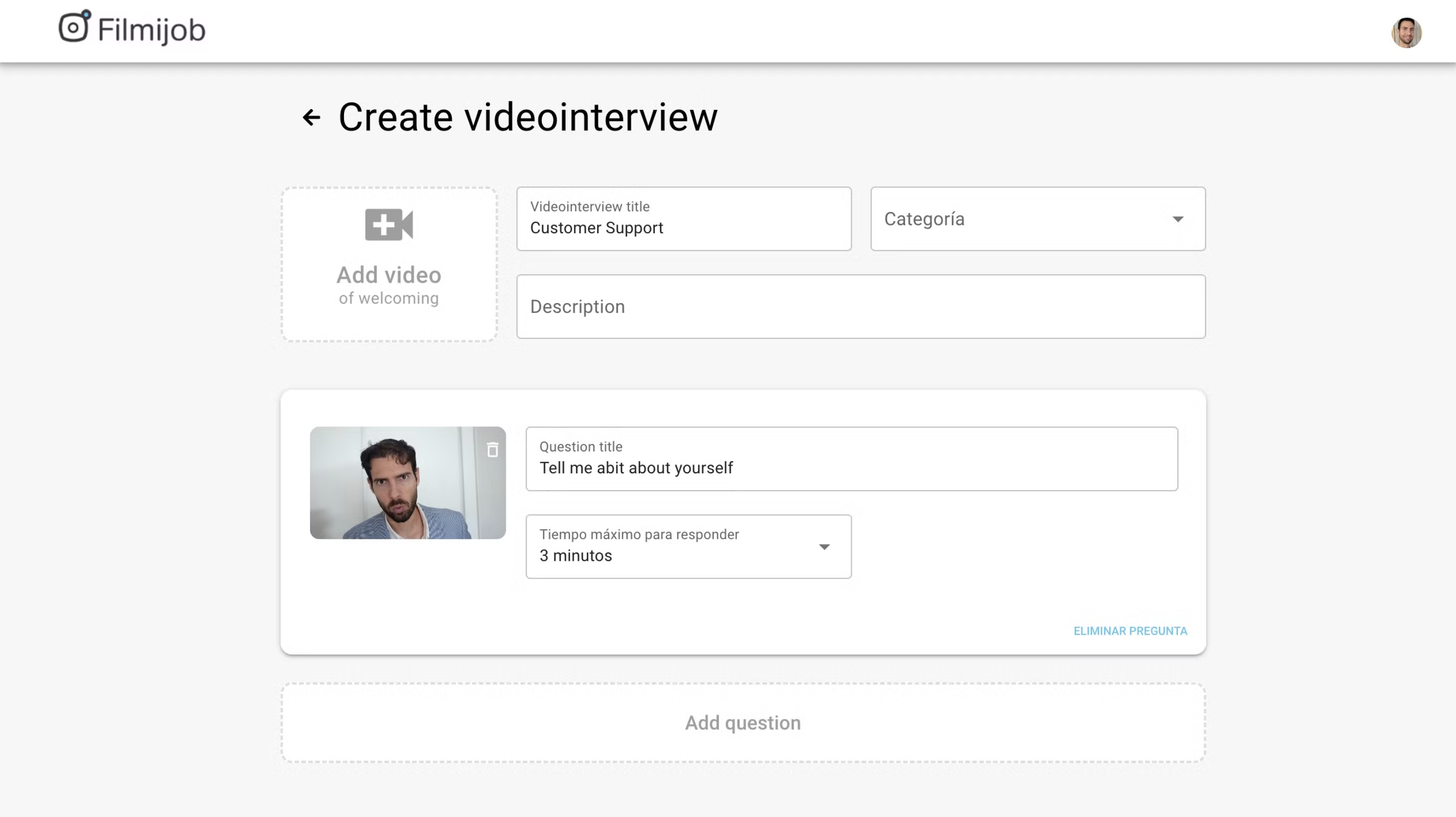Click the camera icon inside the welcoming video box
This screenshot has height=817, width=1456.
coord(388,225)
